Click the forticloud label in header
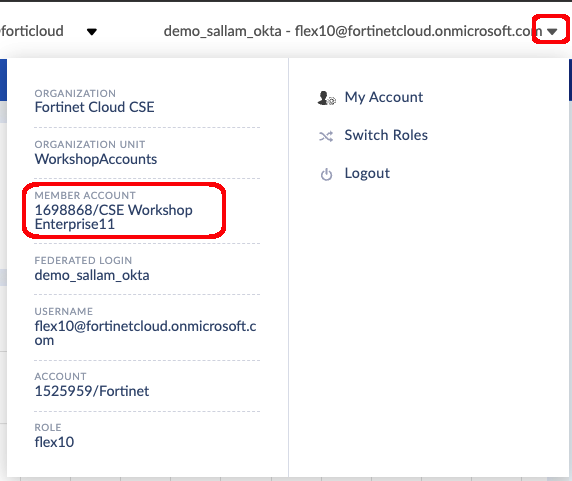The width and height of the screenshot is (572, 481). click(x=32, y=31)
